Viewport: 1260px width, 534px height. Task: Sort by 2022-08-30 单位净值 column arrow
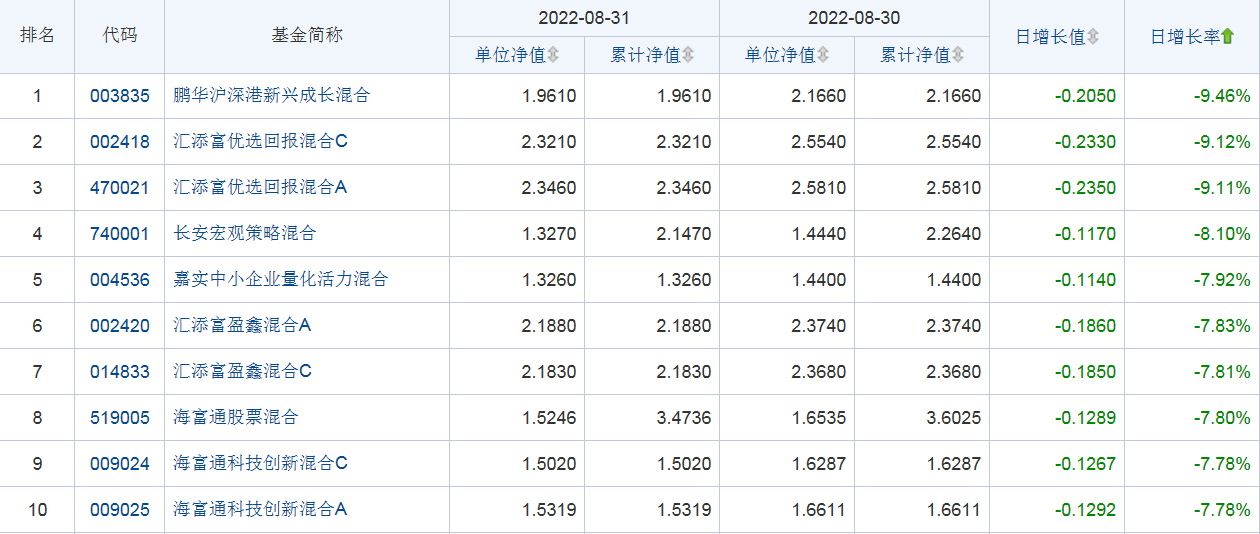(x=824, y=55)
